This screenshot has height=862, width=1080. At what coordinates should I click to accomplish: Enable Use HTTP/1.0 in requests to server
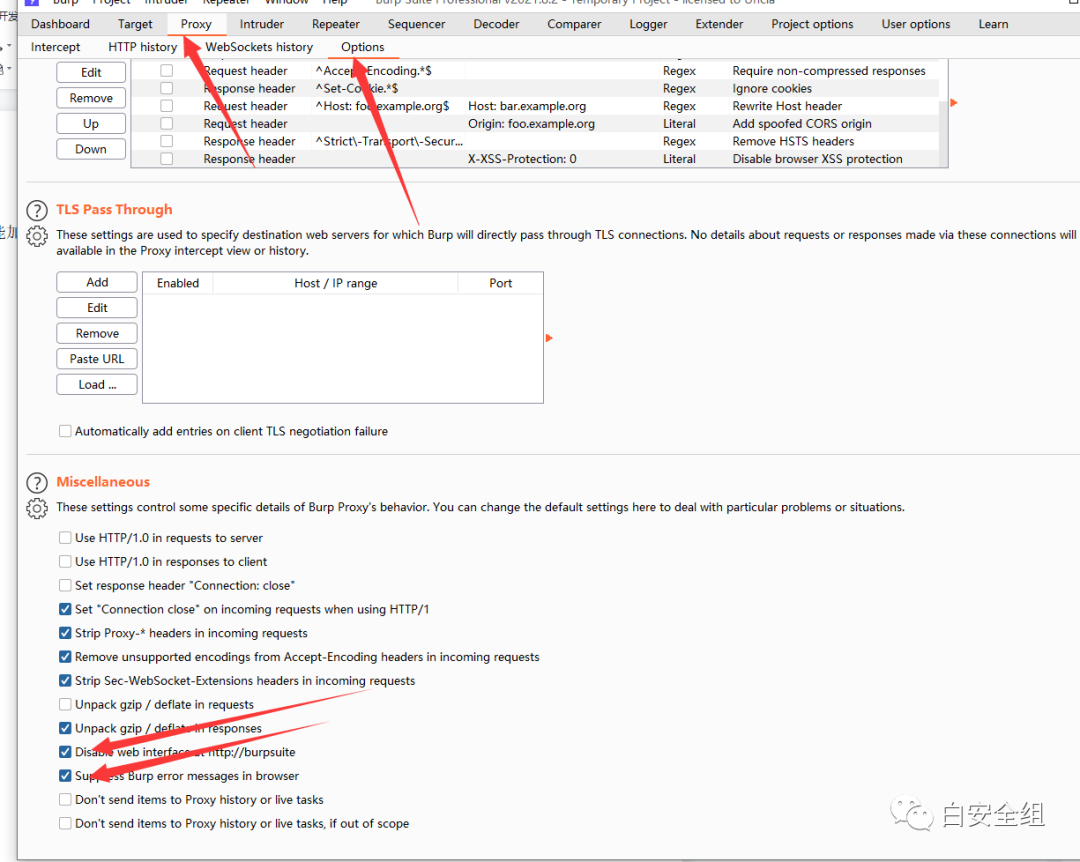click(65, 537)
